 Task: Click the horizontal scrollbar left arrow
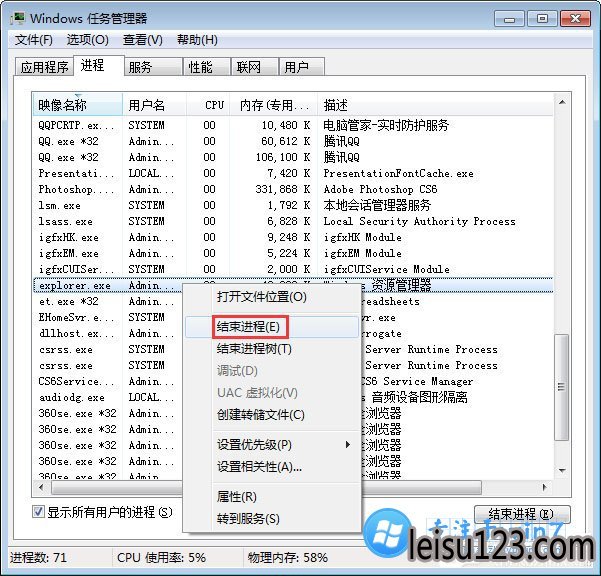pos(41,487)
